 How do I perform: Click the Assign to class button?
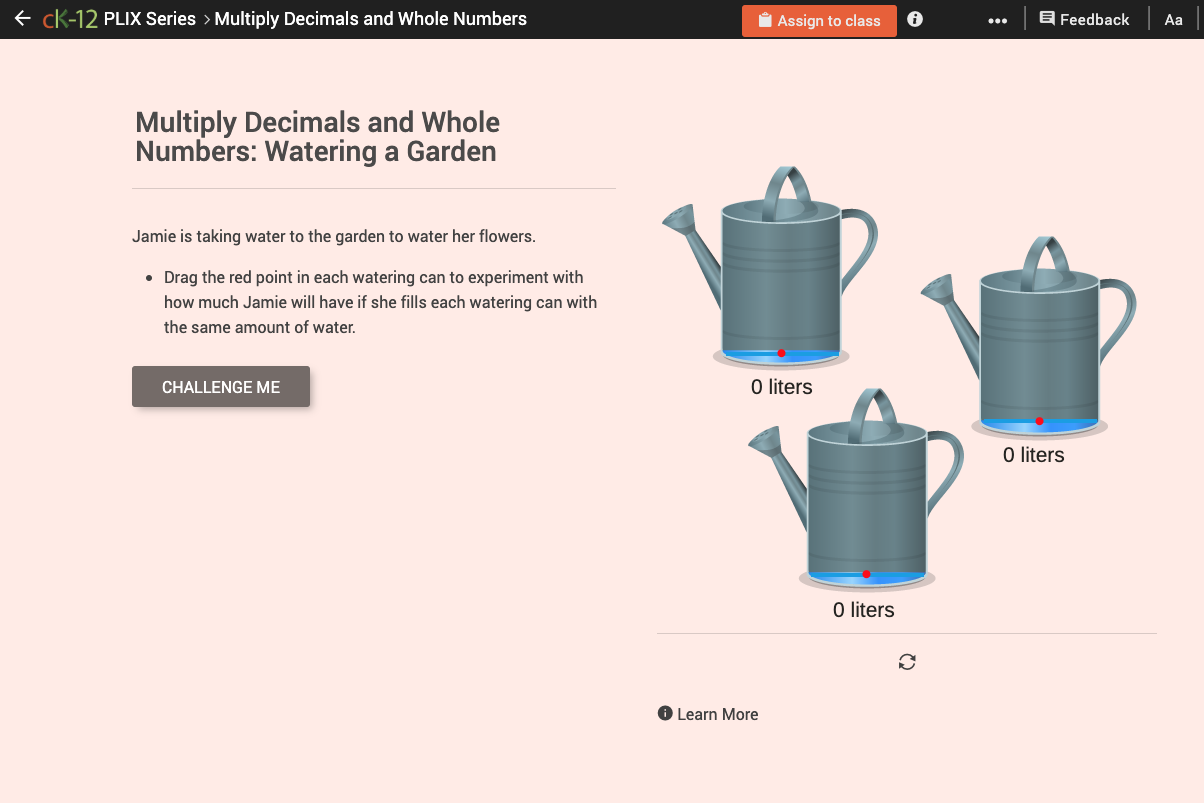point(819,19)
